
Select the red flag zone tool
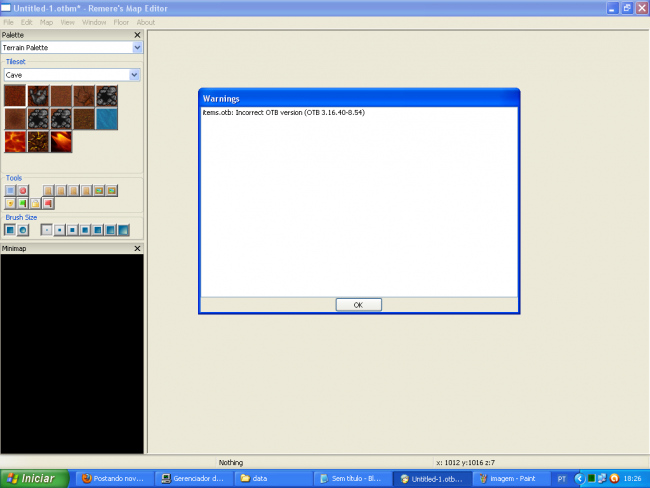point(48,204)
